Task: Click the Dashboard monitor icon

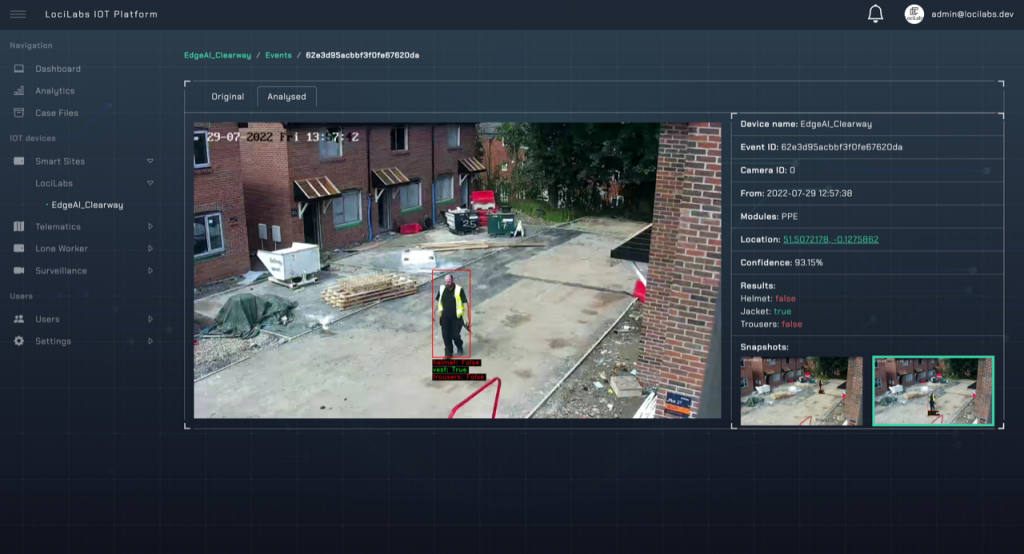Action: (x=18, y=69)
